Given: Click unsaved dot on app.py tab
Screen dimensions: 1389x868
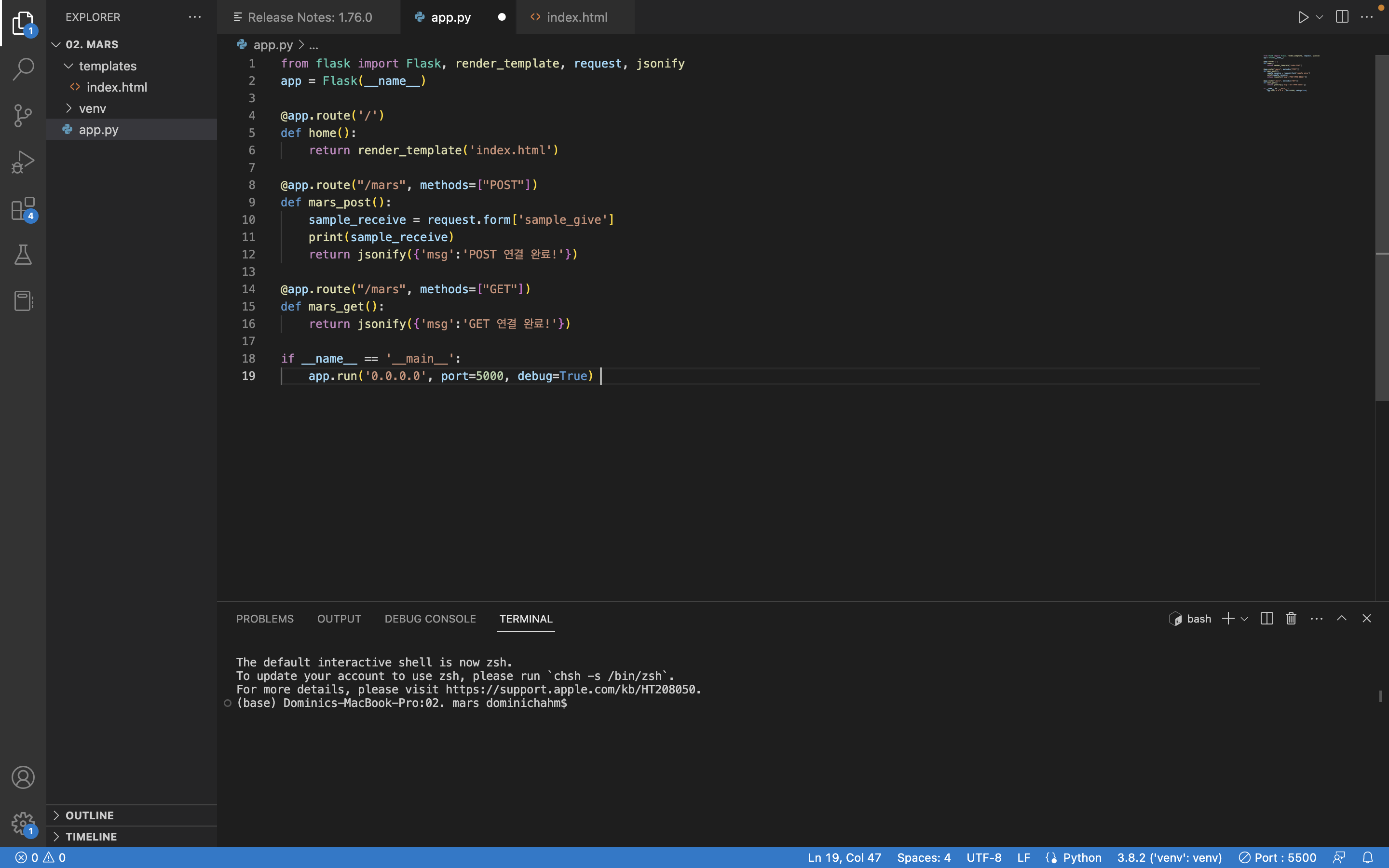Looking at the screenshot, I should (x=502, y=17).
